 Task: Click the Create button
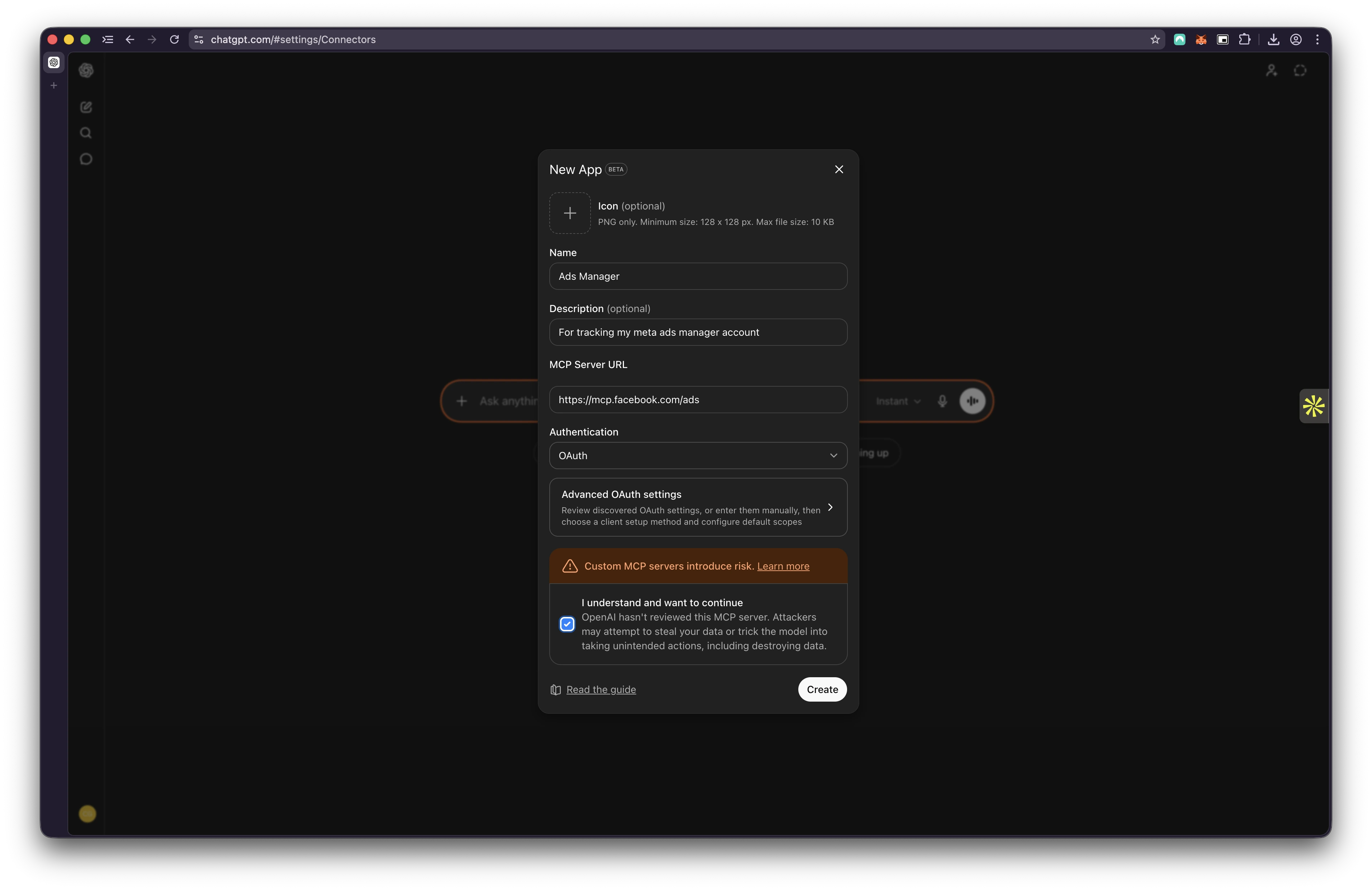(822, 689)
